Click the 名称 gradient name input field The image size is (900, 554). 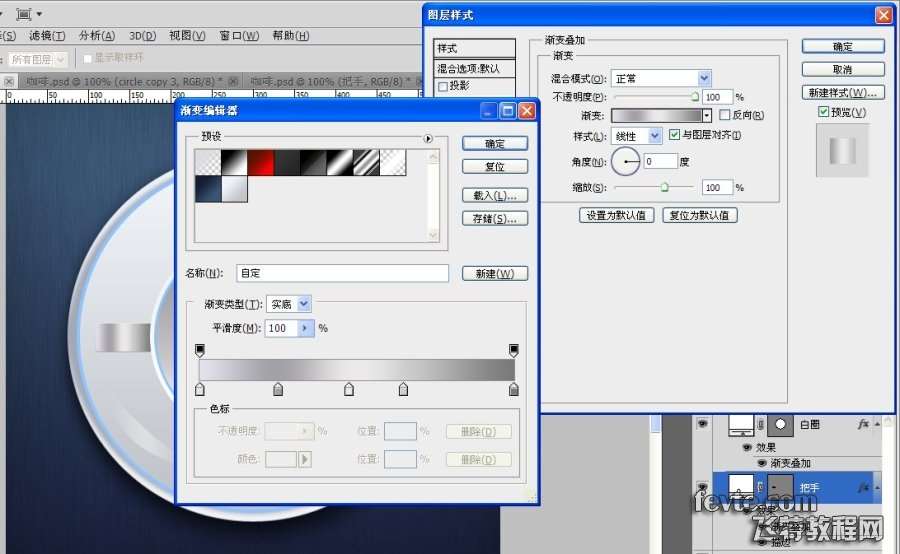342,273
